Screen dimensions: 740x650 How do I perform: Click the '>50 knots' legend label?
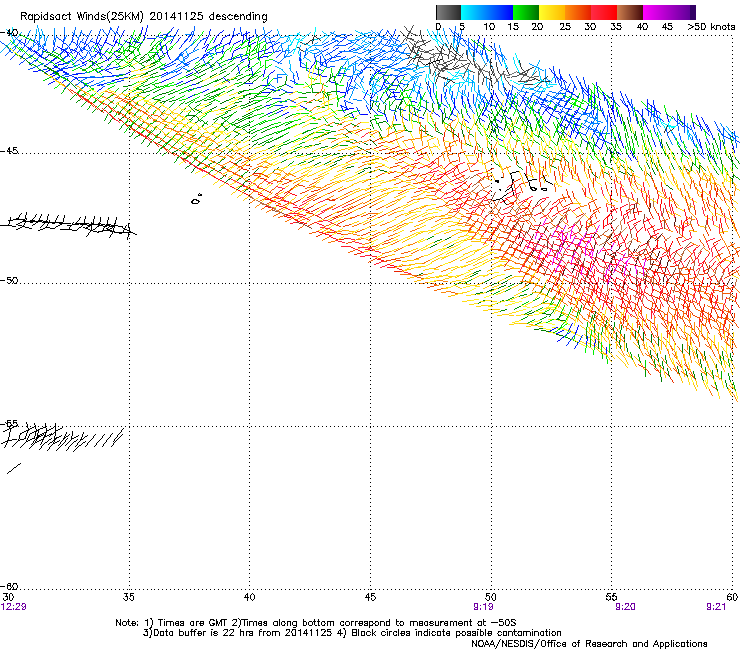click(711, 27)
